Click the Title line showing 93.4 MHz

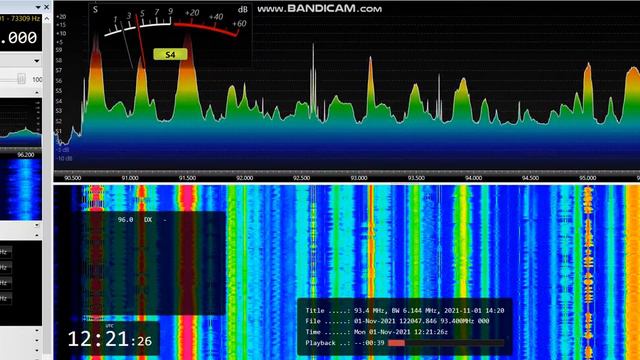coord(404,311)
